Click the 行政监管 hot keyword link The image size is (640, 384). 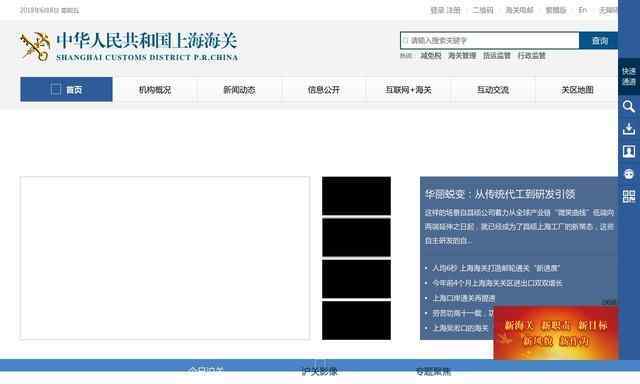pos(531,55)
